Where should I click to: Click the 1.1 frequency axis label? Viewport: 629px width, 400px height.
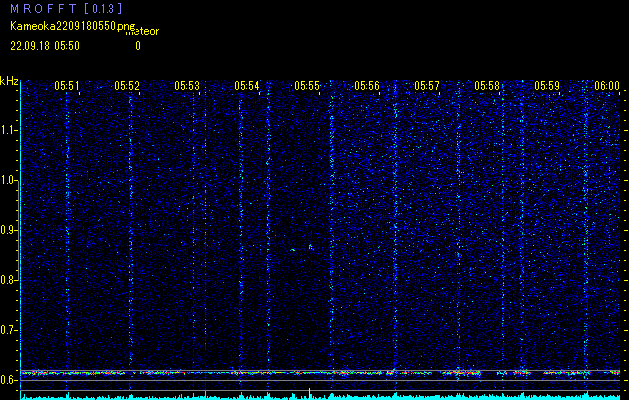coord(8,130)
